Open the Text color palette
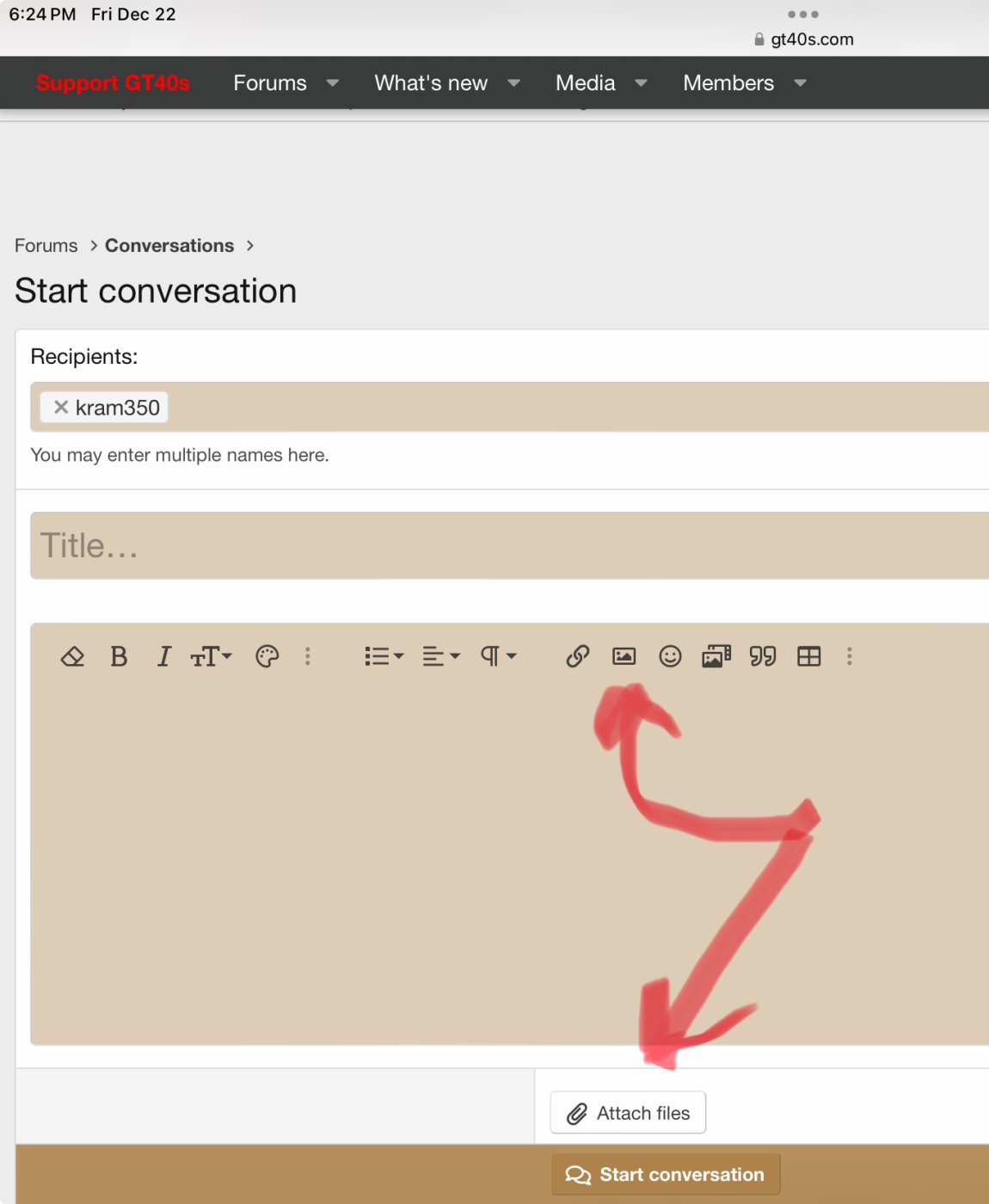 click(267, 657)
